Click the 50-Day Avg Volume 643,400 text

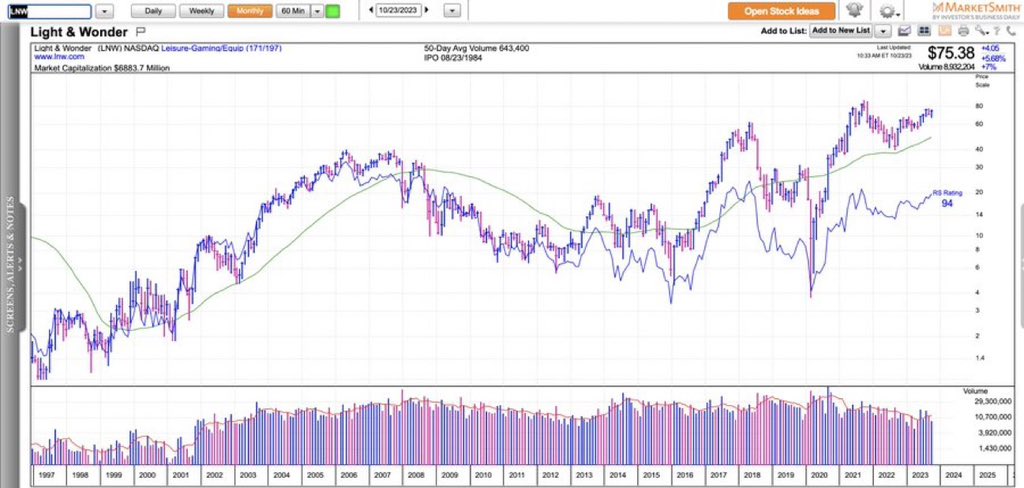477,48
